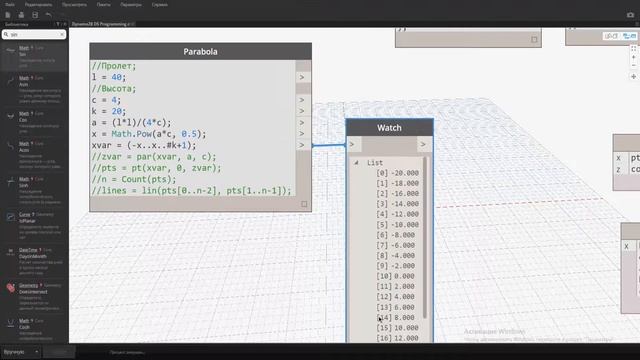Click the //n = Count(pts); line
This screenshot has width=640, height=360.
pos(134,180)
